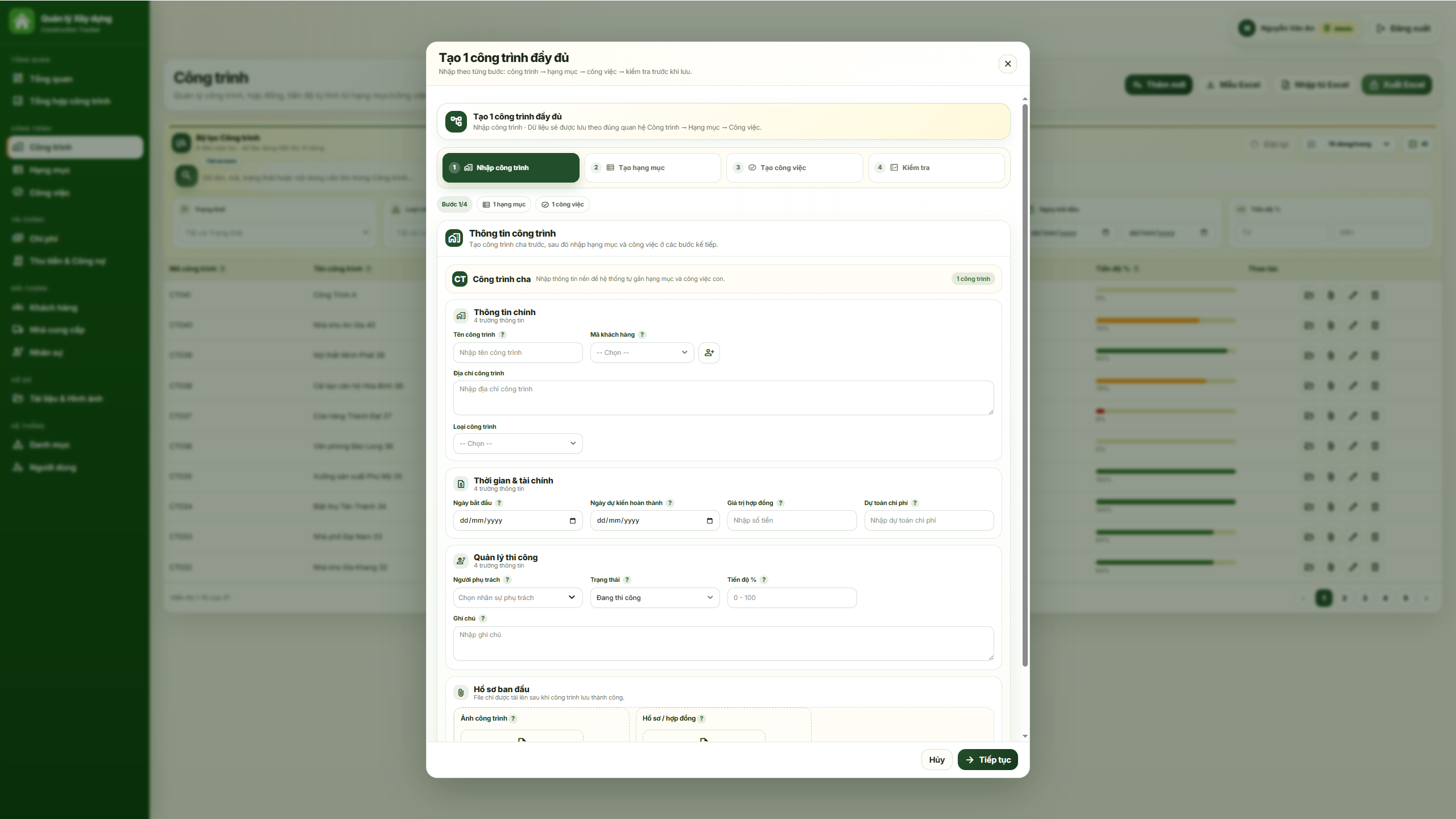Focus the Ghi chú notes text area
1456x819 pixels.
click(723, 643)
